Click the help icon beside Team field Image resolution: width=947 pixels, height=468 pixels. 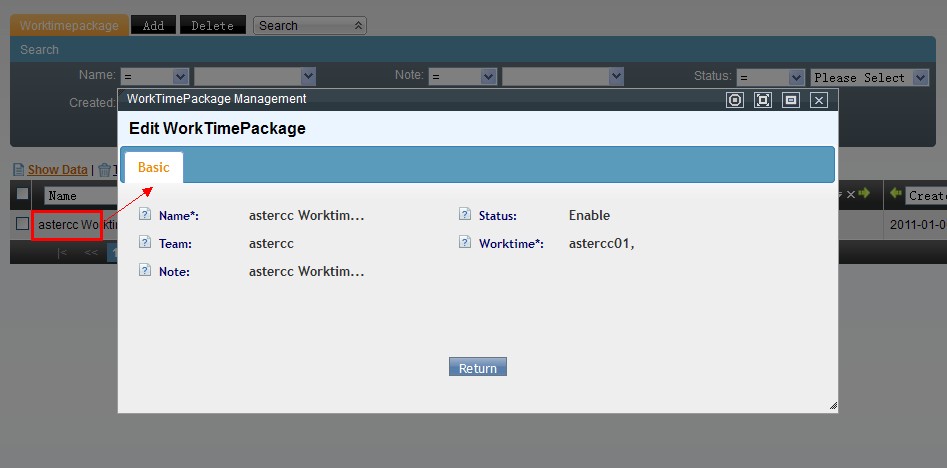pyautogui.click(x=145, y=243)
